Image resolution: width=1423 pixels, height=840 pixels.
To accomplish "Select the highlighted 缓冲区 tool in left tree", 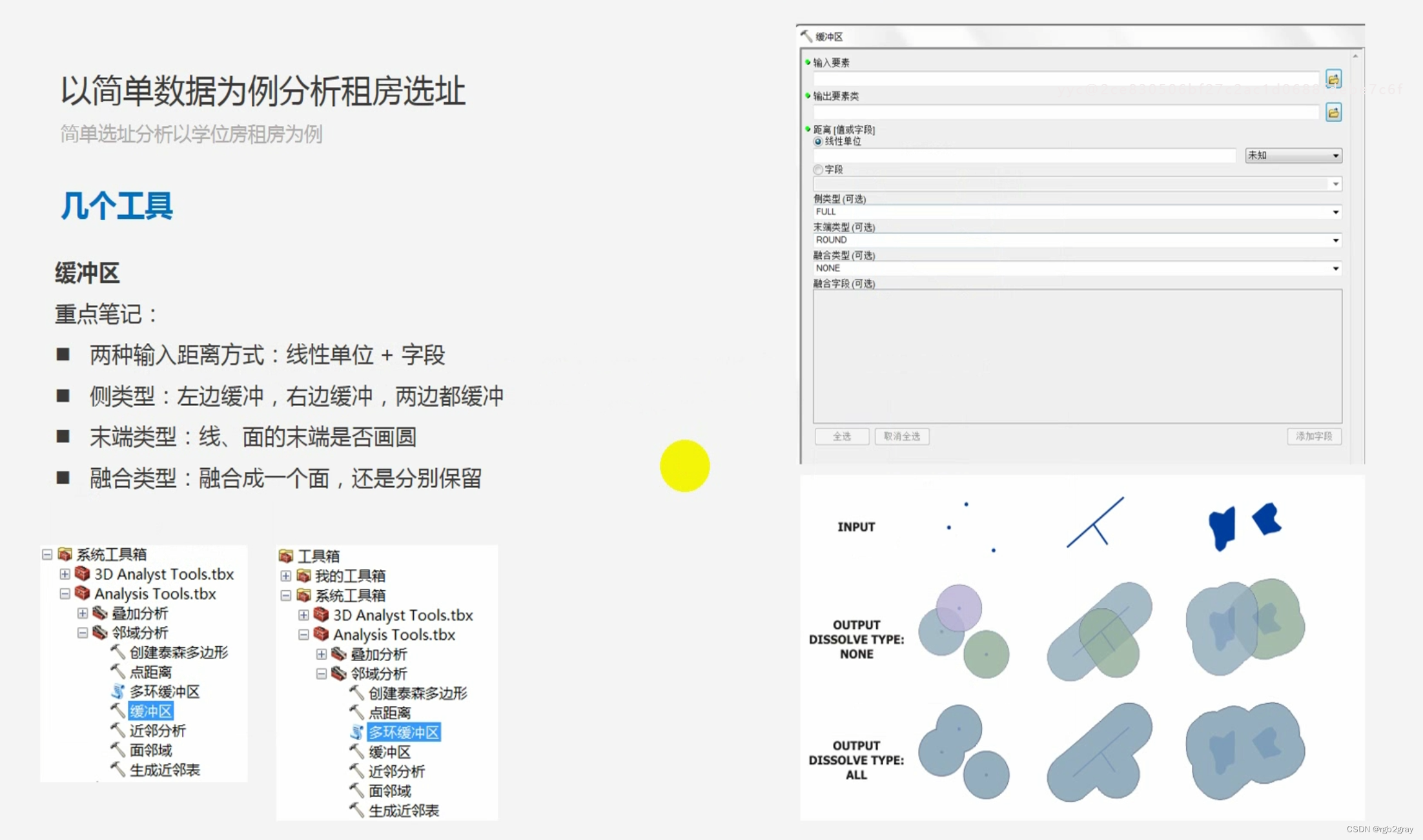I will (x=150, y=711).
